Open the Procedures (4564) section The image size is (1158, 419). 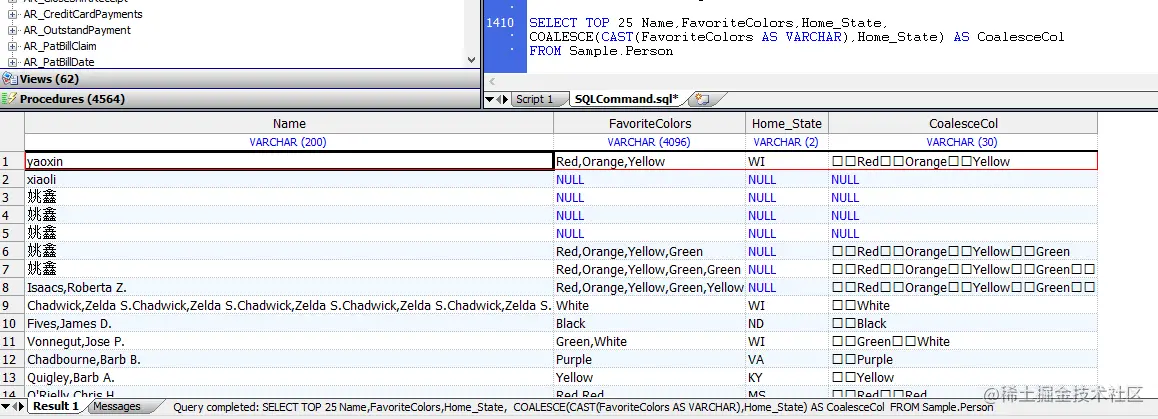[x=240, y=99]
